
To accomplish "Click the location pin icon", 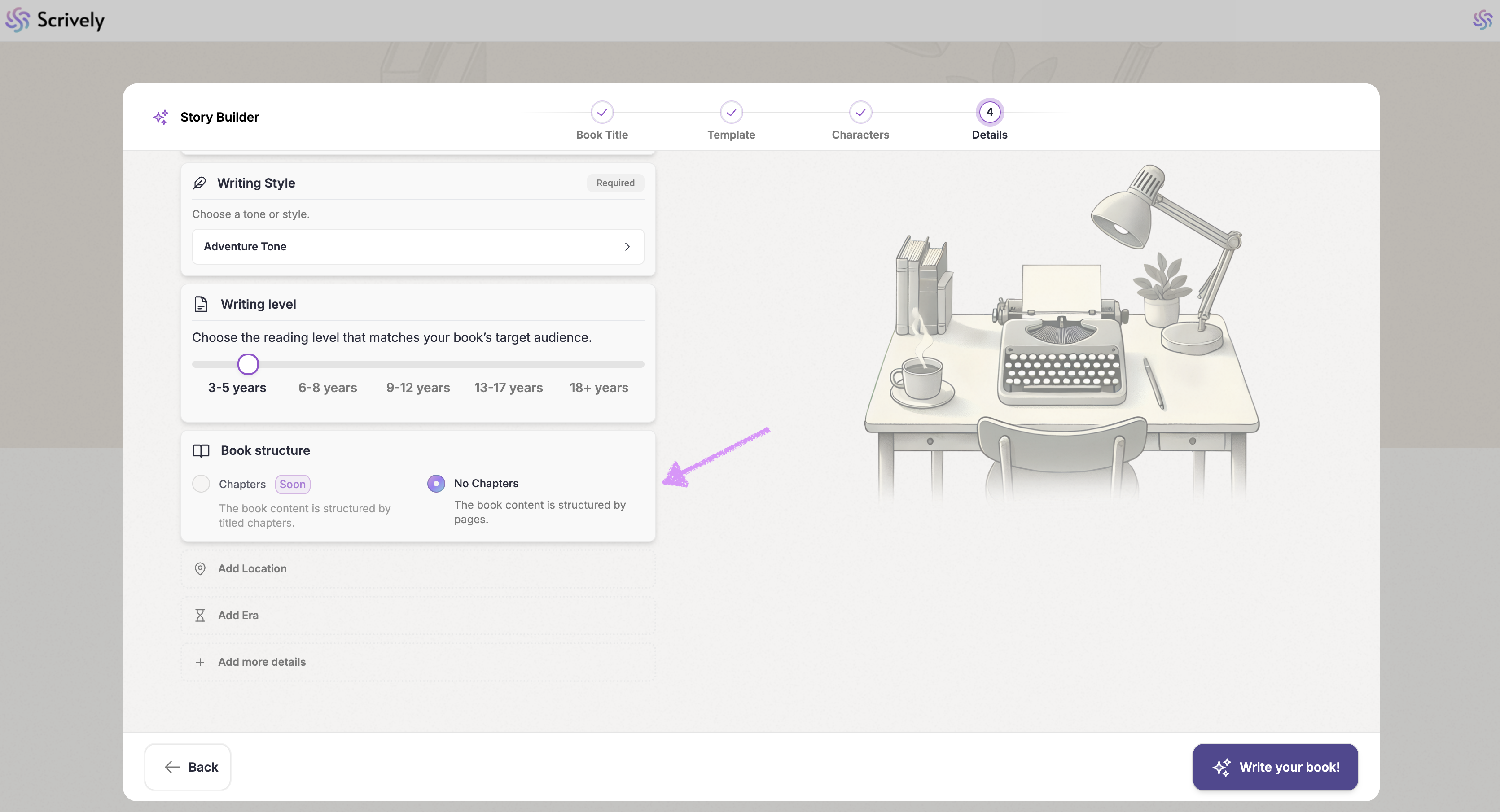I will click(x=200, y=569).
